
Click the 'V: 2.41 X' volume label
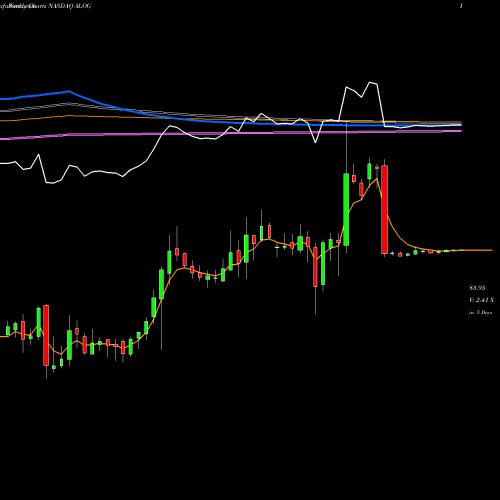coord(481,300)
